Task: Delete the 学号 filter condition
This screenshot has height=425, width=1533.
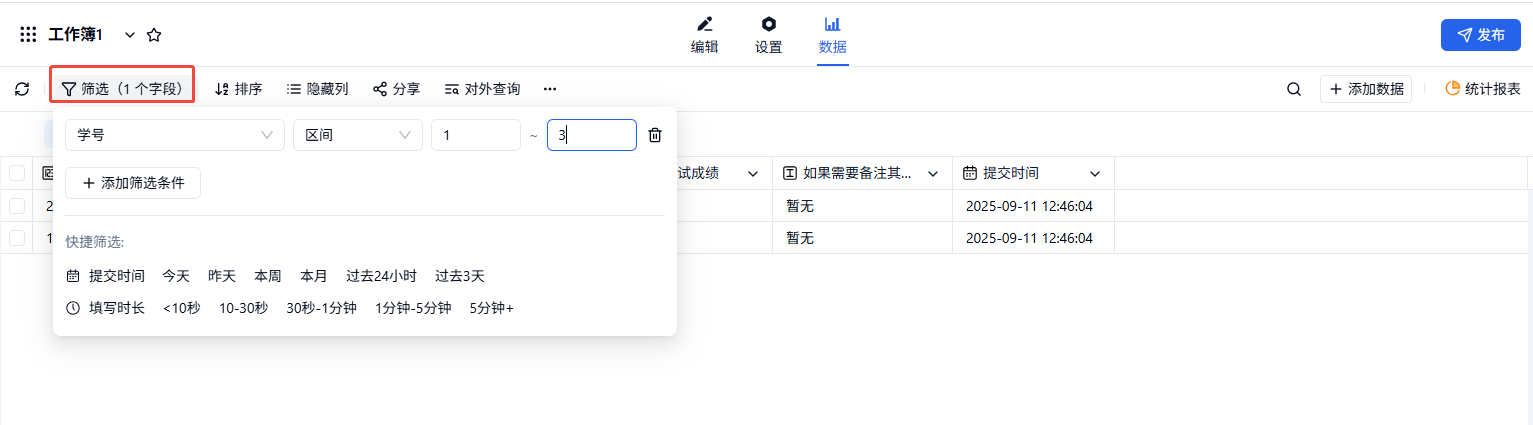Action: tap(655, 135)
